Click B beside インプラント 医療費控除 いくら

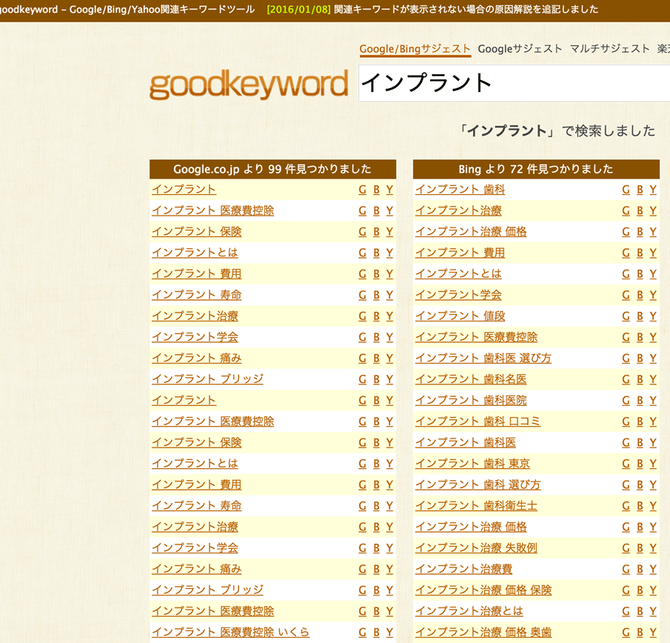click(376, 632)
